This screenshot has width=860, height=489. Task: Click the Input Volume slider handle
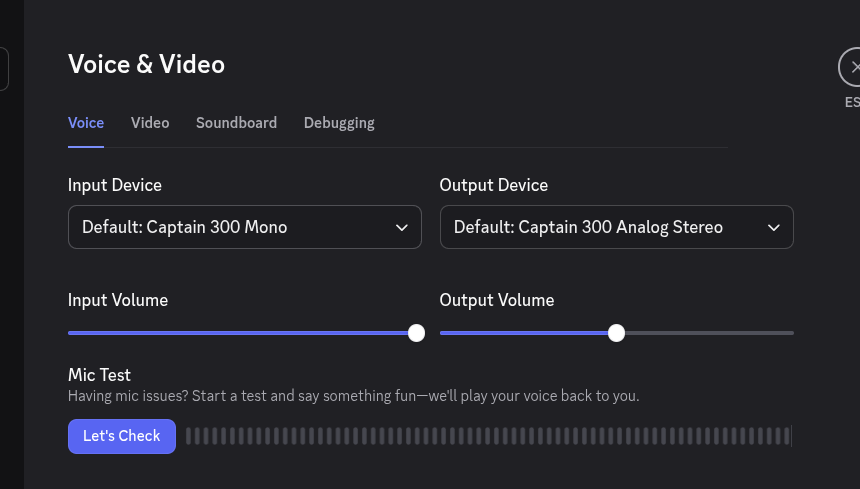tap(416, 333)
